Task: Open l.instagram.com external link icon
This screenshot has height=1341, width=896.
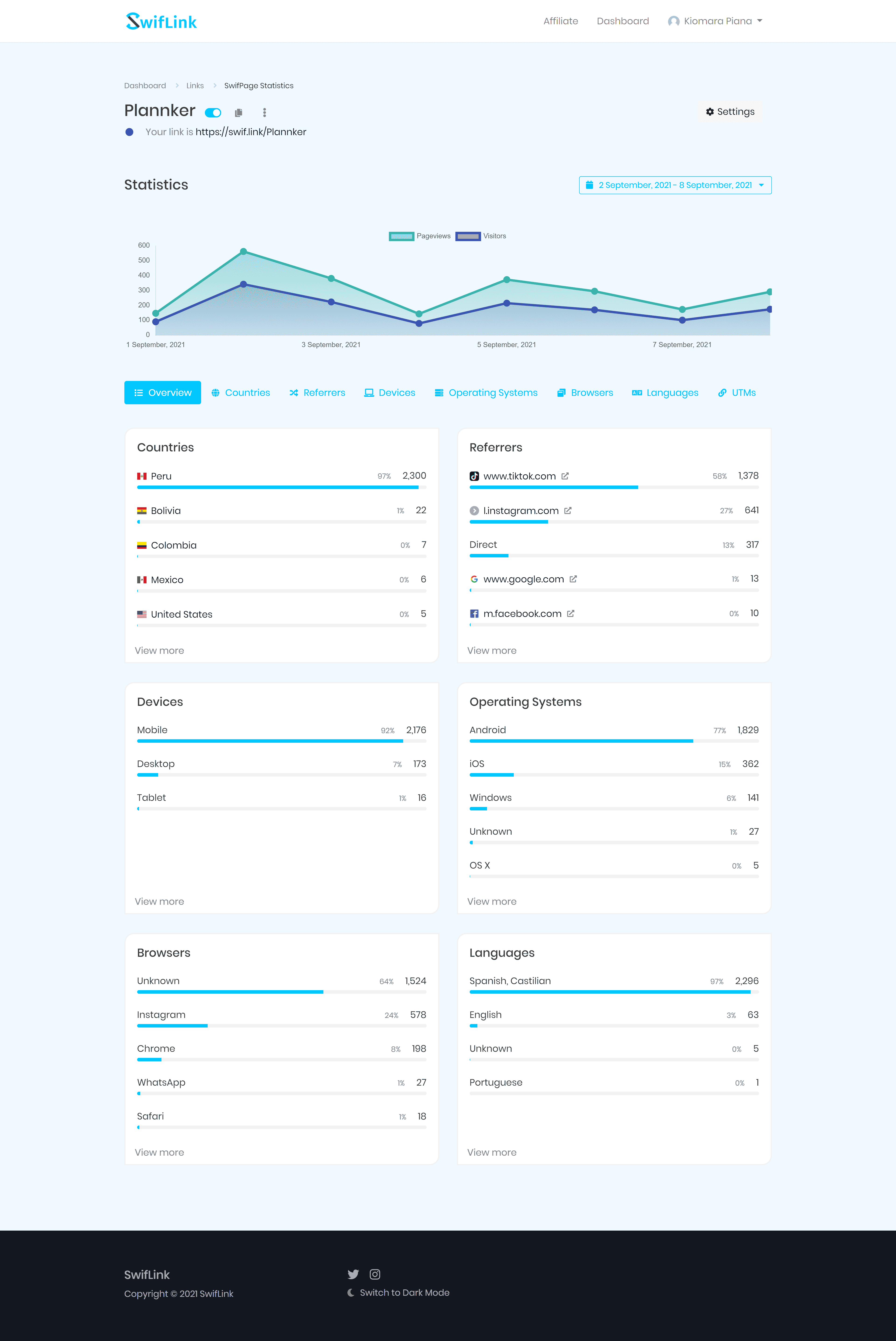Action: pos(568,510)
